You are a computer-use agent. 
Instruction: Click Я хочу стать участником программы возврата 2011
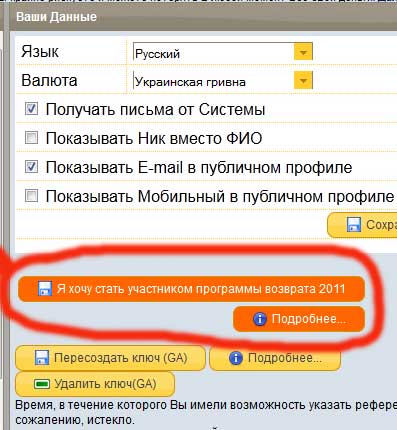tap(192, 289)
